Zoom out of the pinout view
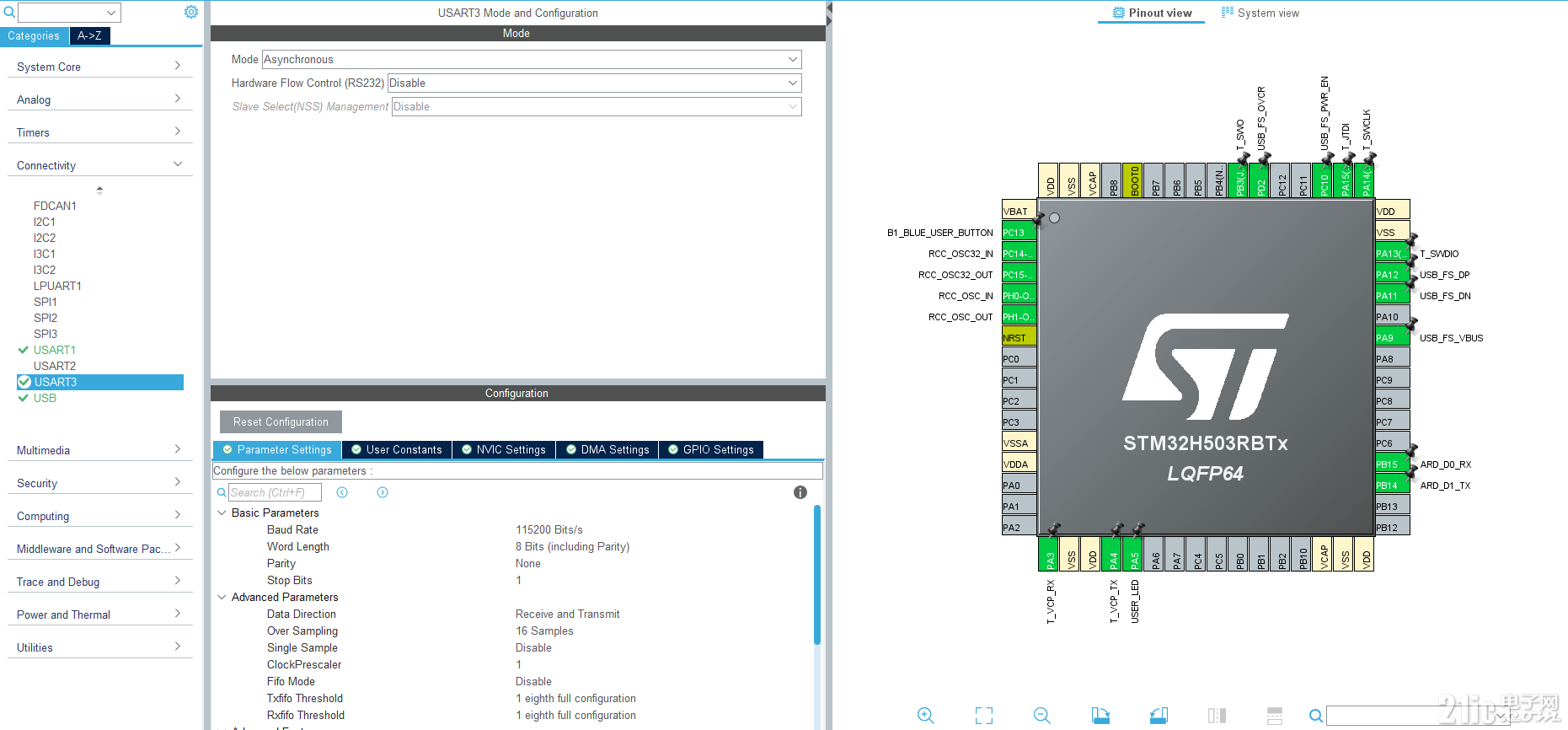Viewport: 1568px width, 730px height. click(1042, 716)
